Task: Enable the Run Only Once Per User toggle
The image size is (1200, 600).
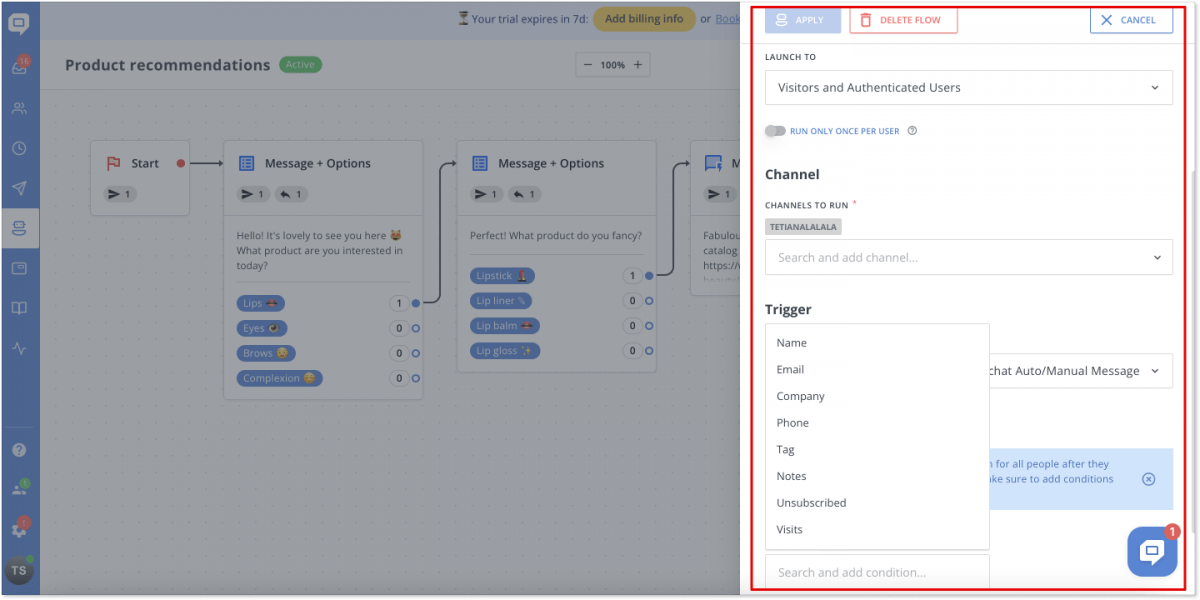Action: [775, 131]
